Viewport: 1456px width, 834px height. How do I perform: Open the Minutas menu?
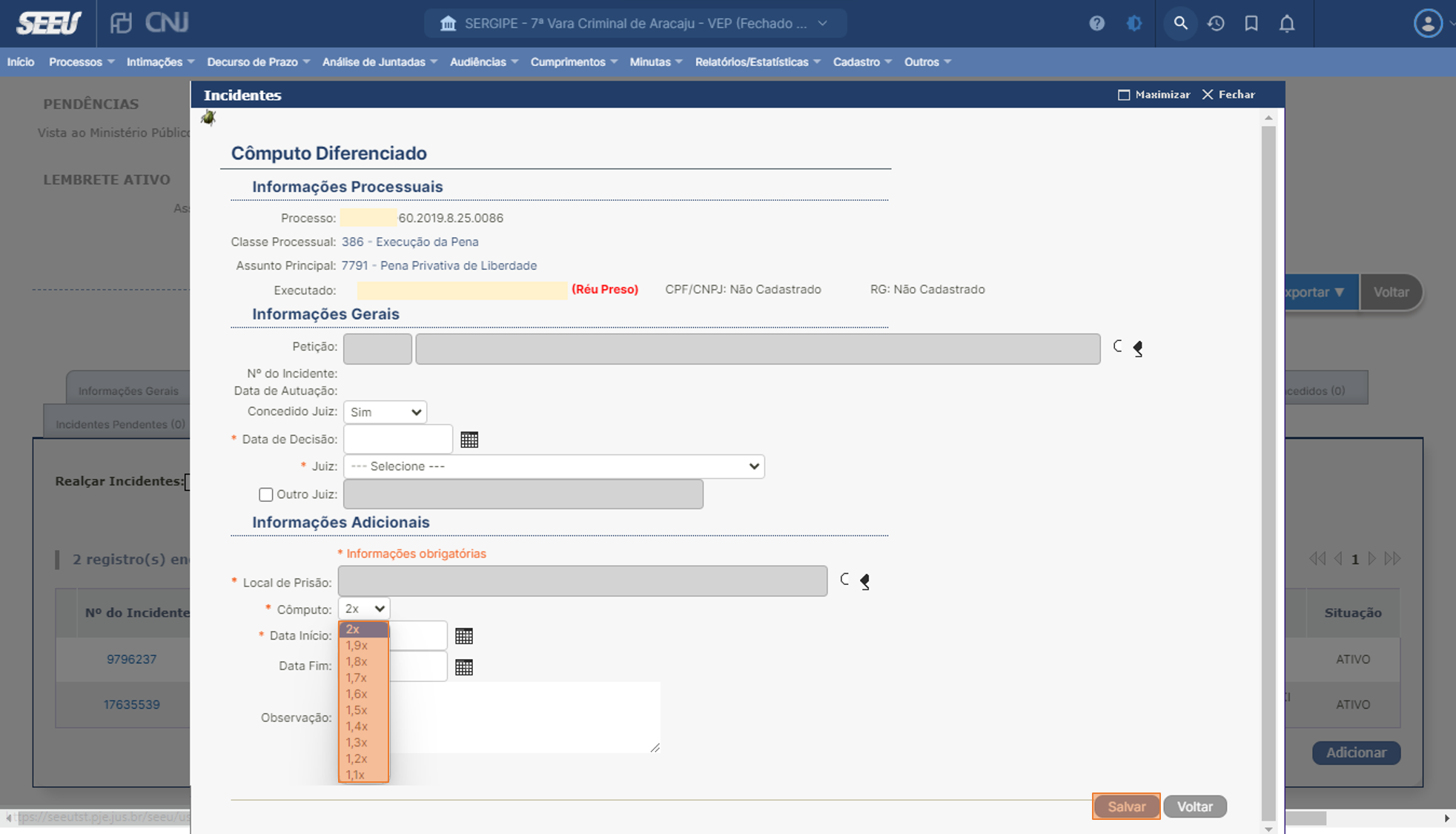tap(656, 62)
